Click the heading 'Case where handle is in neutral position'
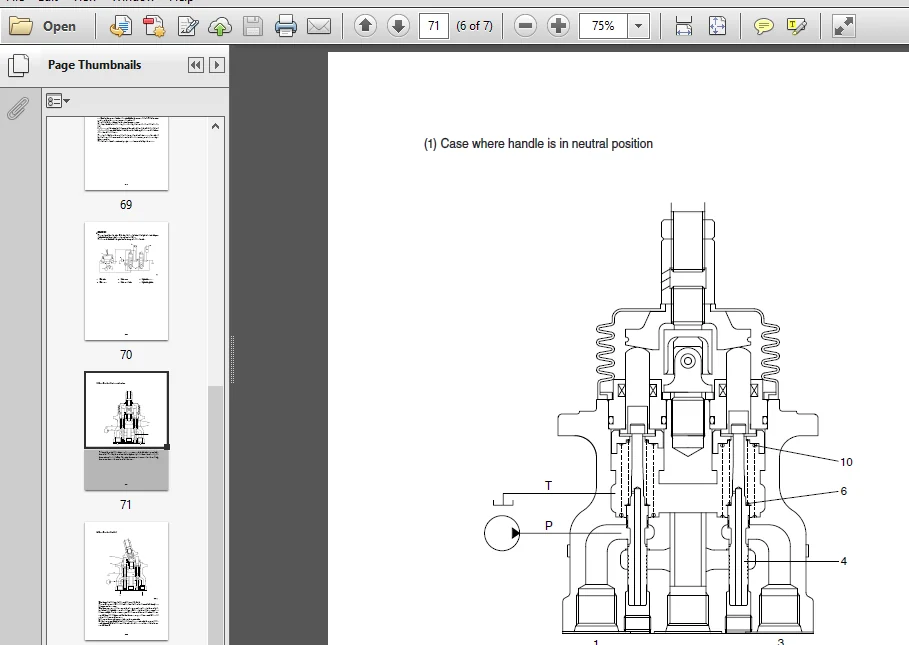909x645 pixels. point(547,144)
